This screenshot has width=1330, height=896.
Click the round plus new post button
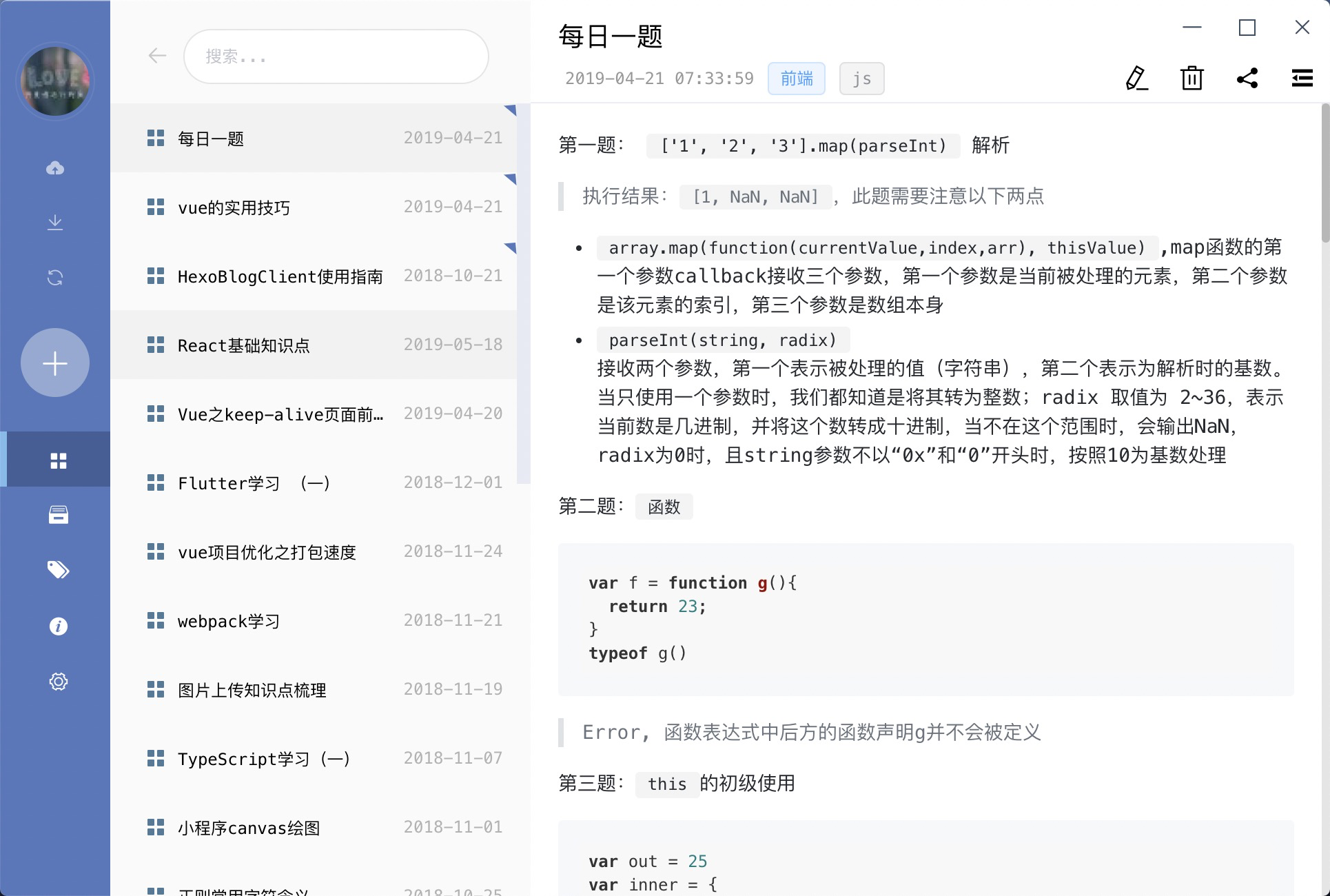(x=55, y=363)
